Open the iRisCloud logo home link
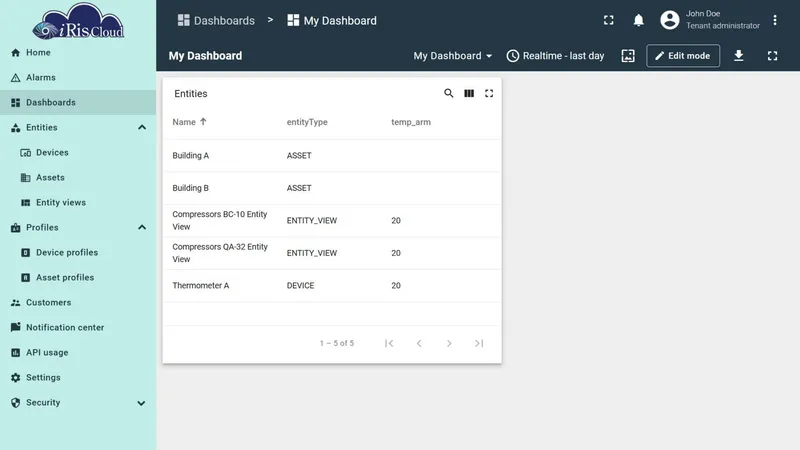Screen dimensions: 800x450 click(78, 21)
